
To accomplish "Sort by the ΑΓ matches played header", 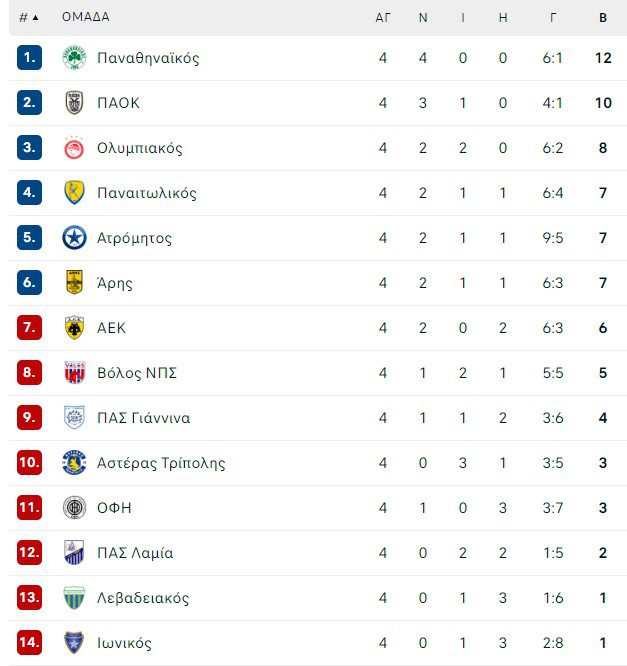I will click(x=383, y=17).
